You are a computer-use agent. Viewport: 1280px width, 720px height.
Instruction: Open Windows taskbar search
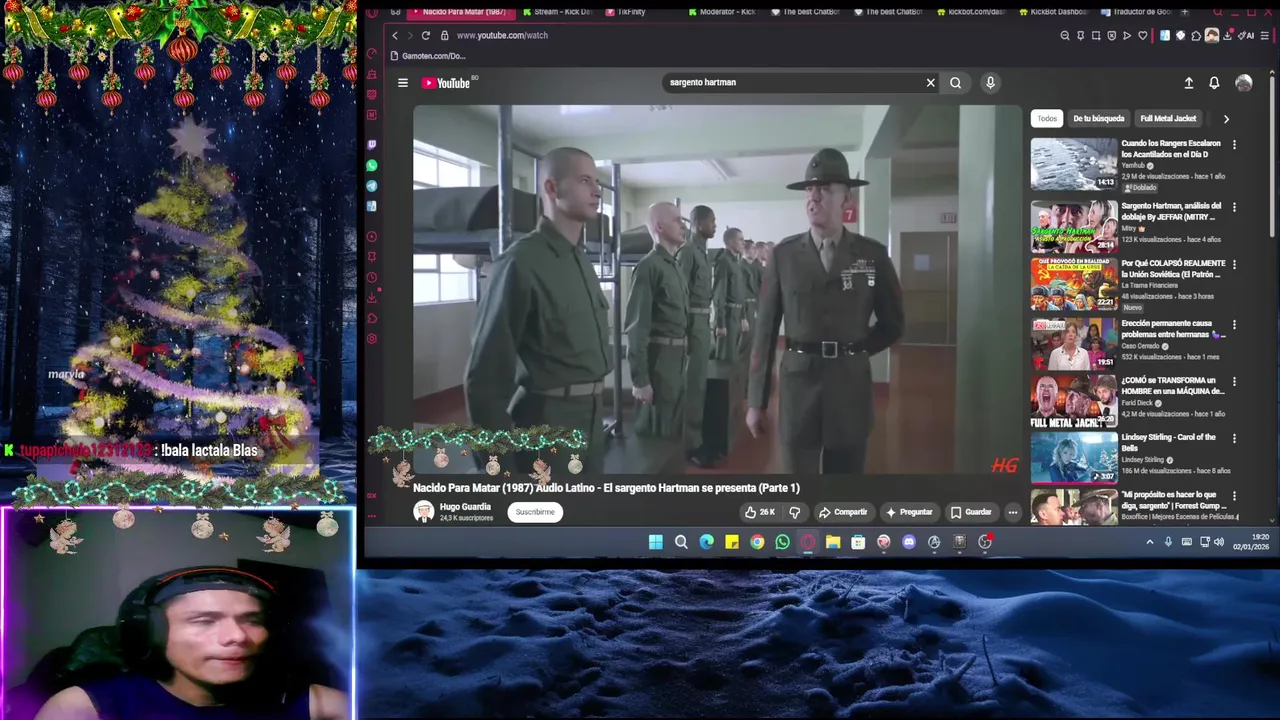[681, 542]
